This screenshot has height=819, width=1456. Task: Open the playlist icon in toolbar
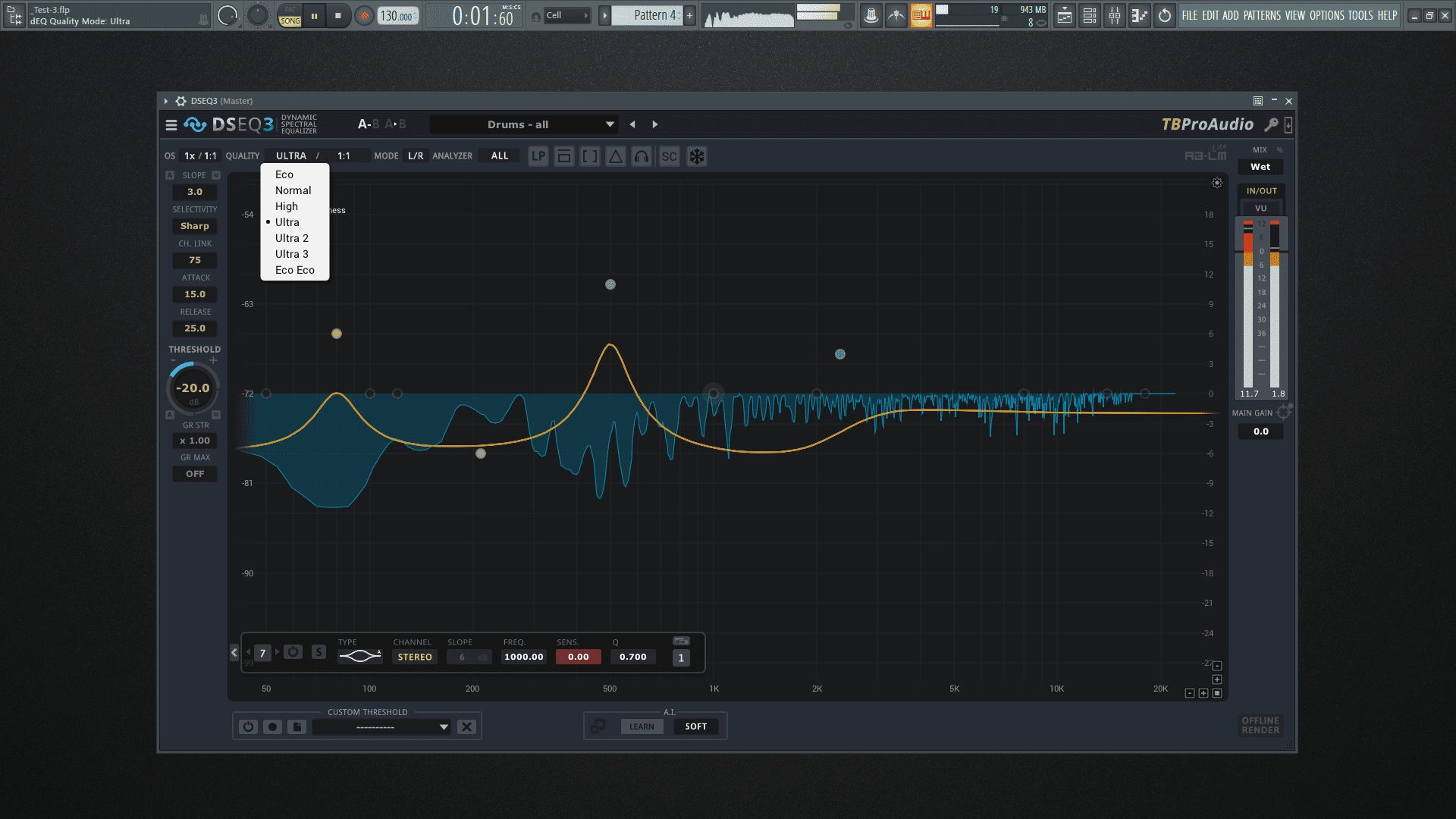tap(1065, 15)
